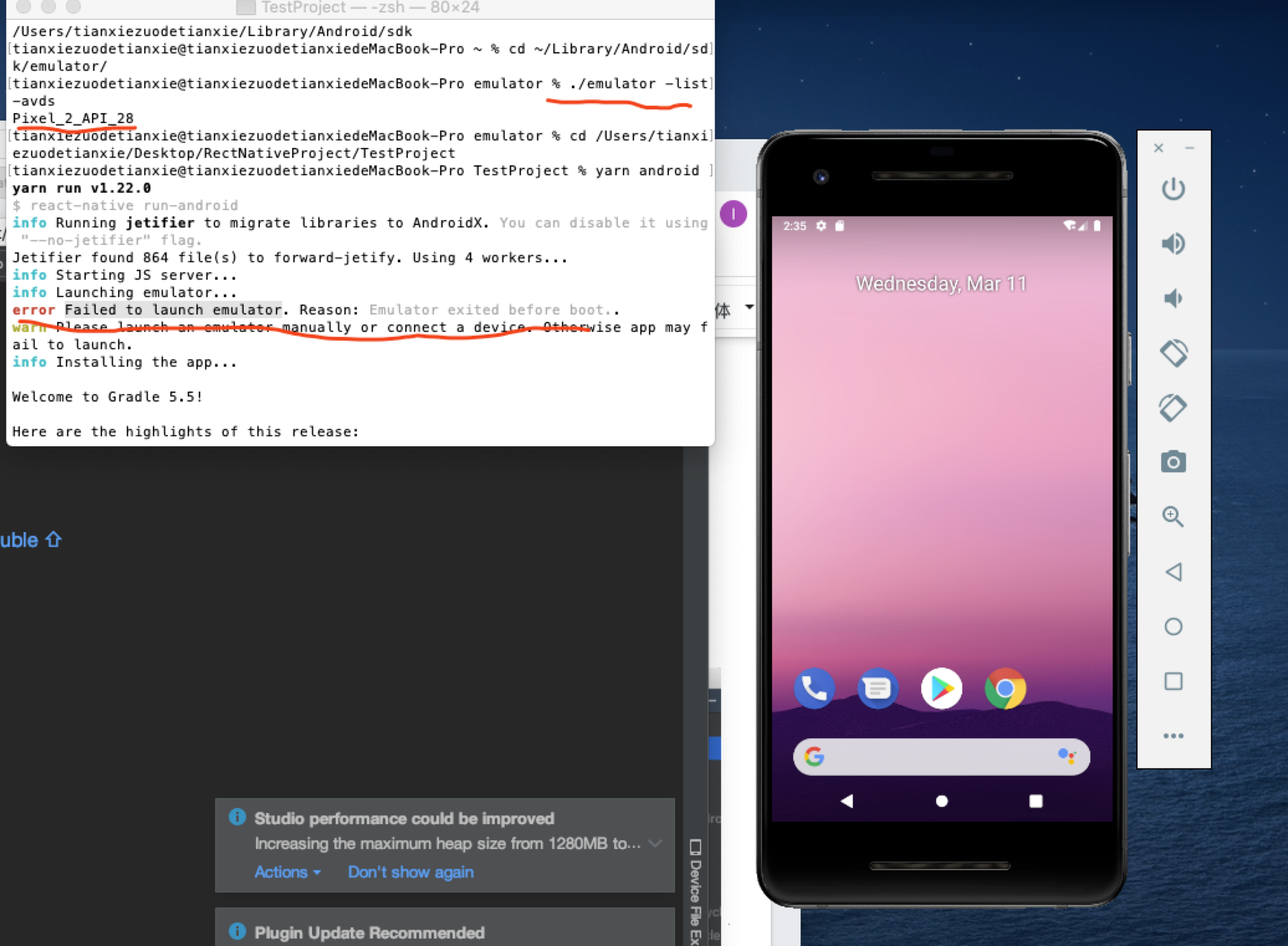Viewport: 1288px width, 946px height.
Task: Click the zoom in icon on emulator toolbar
Action: [x=1172, y=516]
